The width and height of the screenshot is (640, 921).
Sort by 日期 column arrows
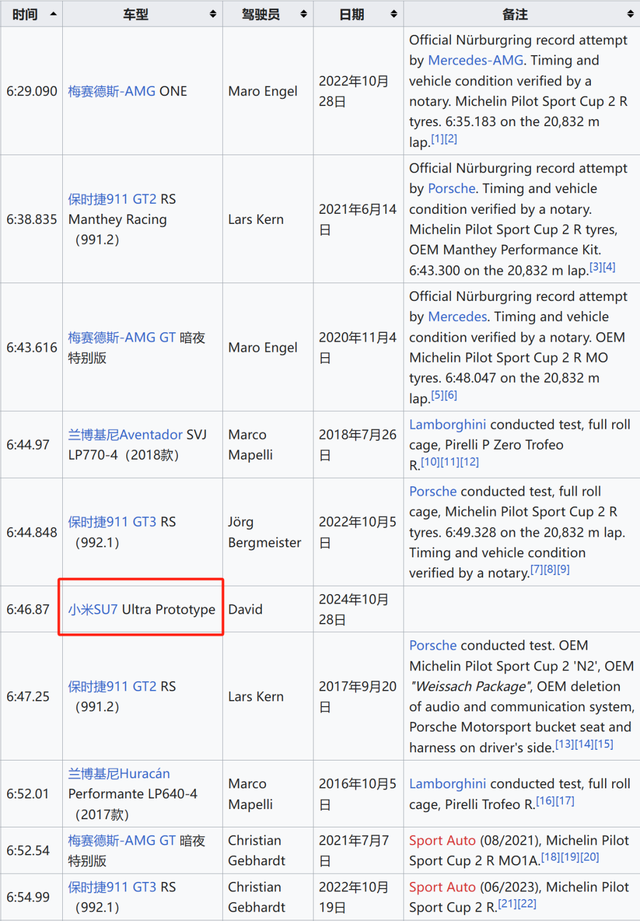(394, 14)
